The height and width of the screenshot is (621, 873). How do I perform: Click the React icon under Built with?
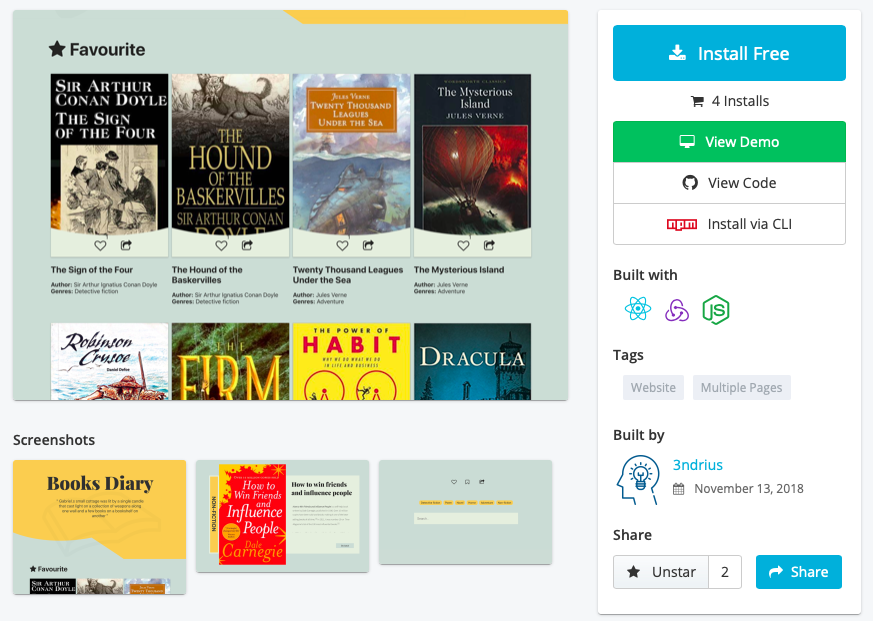(637, 309)
